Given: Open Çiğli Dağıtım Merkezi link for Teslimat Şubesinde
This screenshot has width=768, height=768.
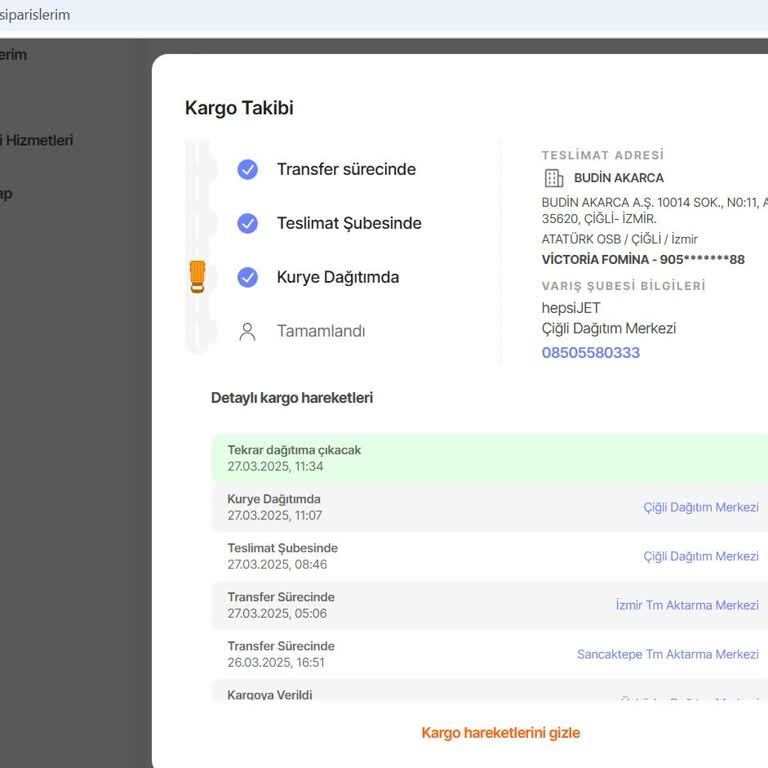Looking at the screenshot, I should 700,556.
